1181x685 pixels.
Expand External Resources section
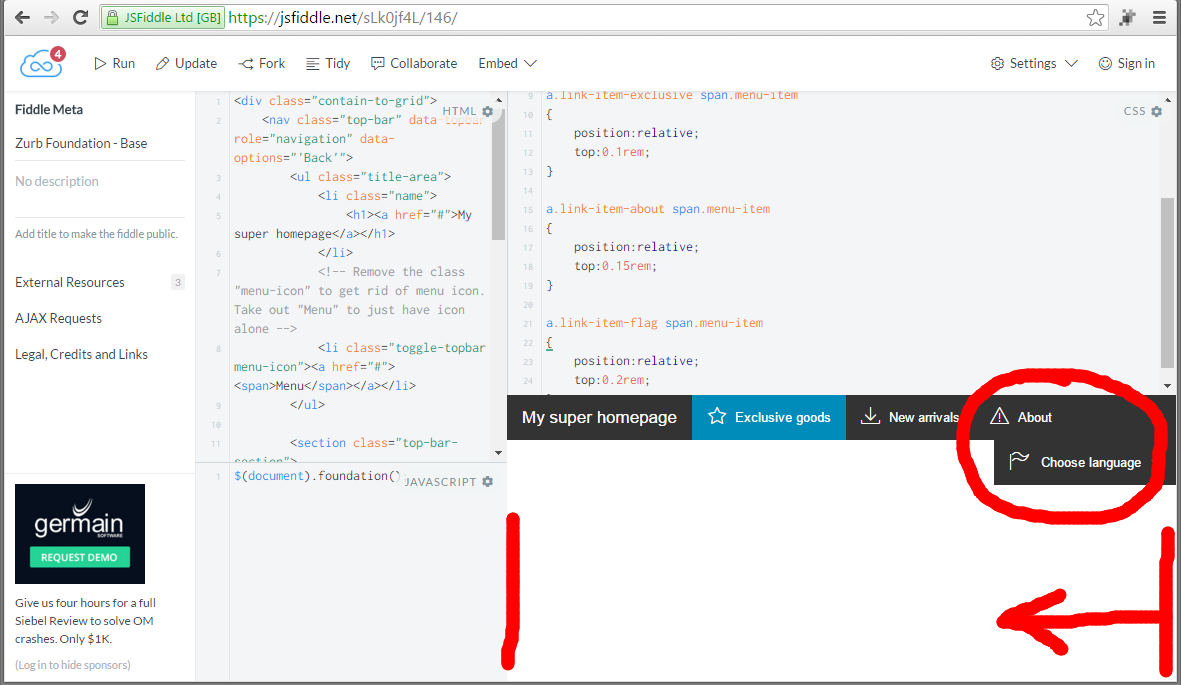point(70,282)
